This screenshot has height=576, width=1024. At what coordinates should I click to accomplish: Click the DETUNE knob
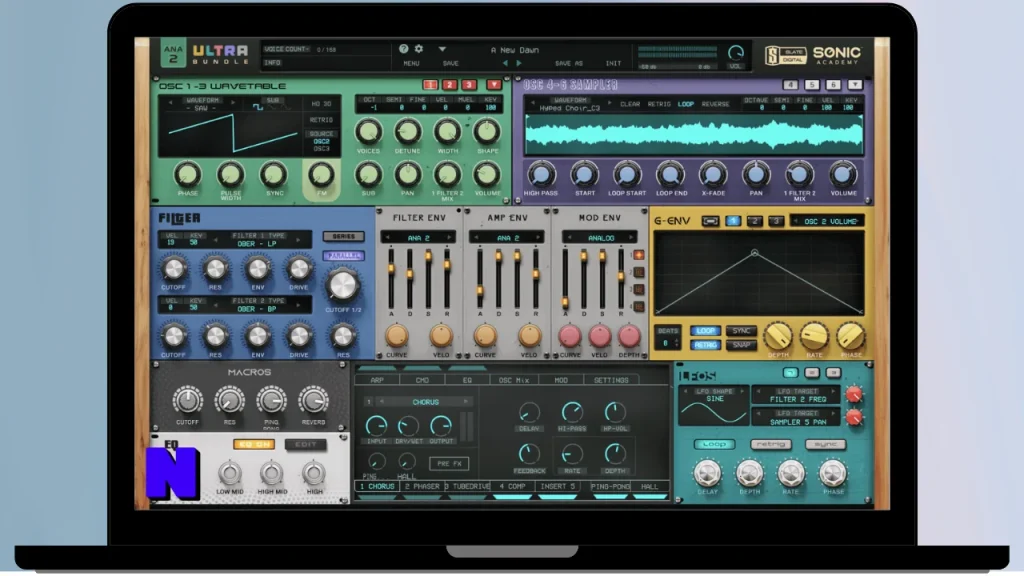coord(408,132)
